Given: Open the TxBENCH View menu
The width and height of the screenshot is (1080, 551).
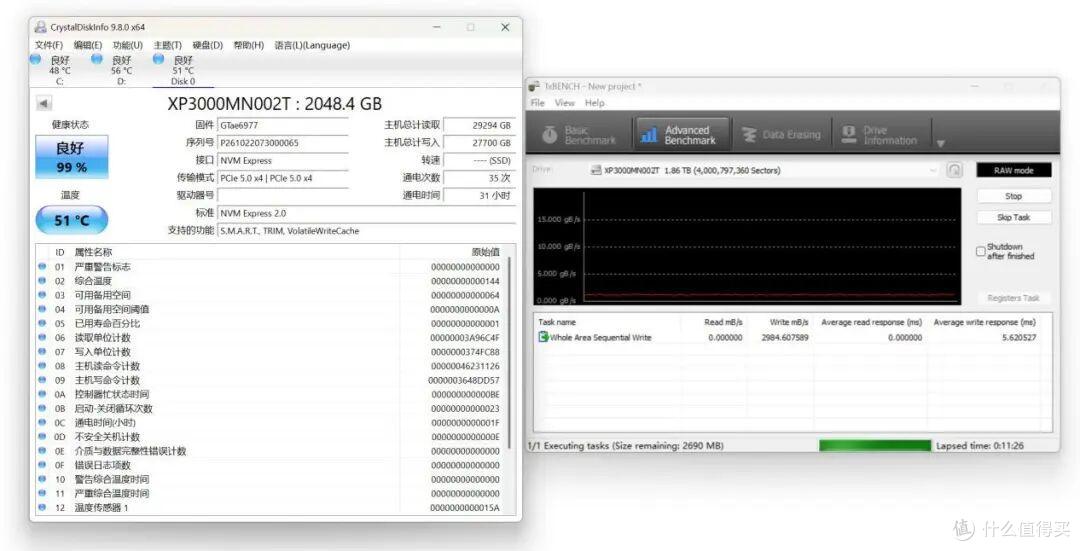Looking at the screenshot, I should pyautogui.click(x=565, y=103).
